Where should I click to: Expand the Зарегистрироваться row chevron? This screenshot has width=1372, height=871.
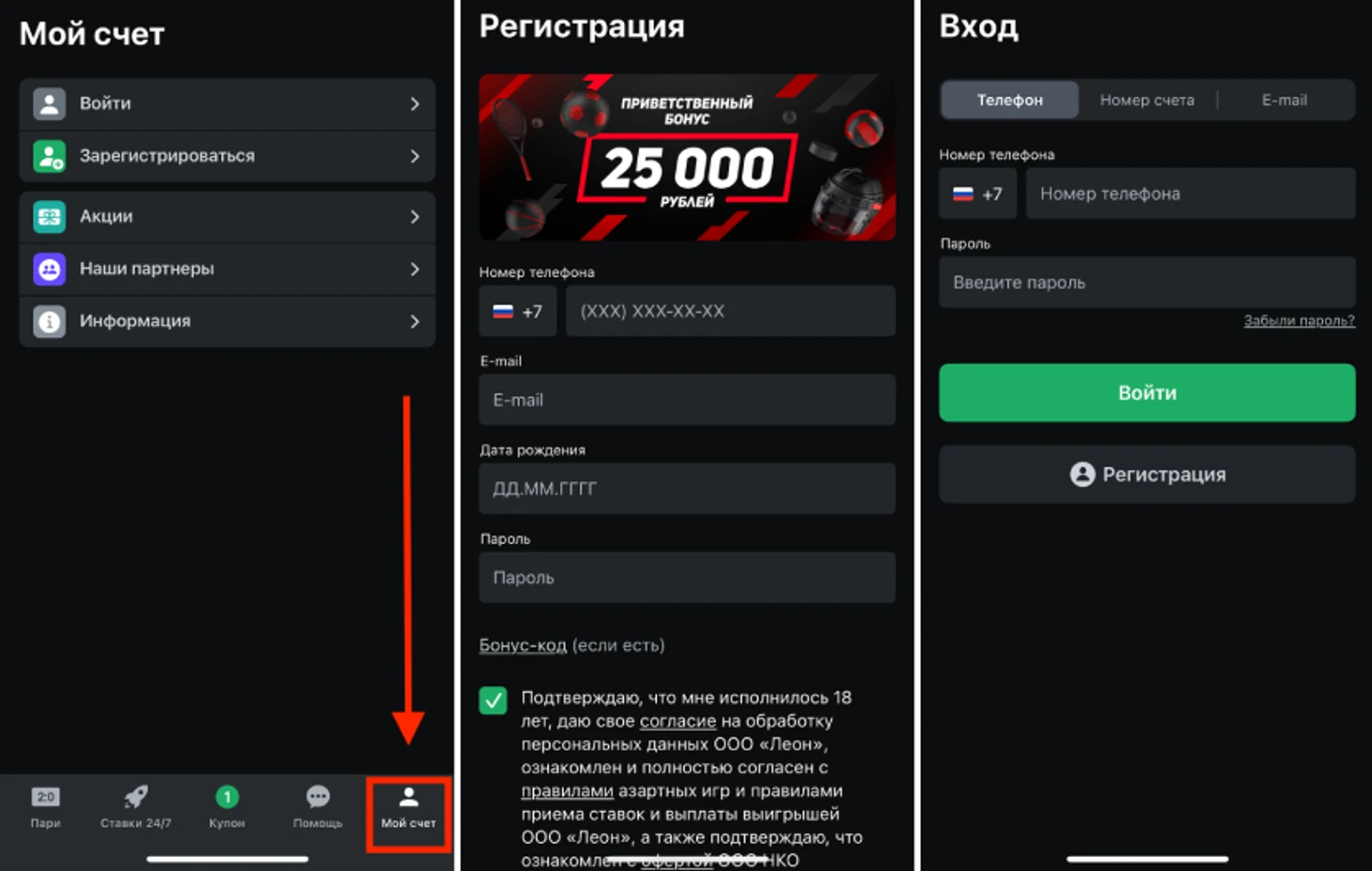[414, 157]
